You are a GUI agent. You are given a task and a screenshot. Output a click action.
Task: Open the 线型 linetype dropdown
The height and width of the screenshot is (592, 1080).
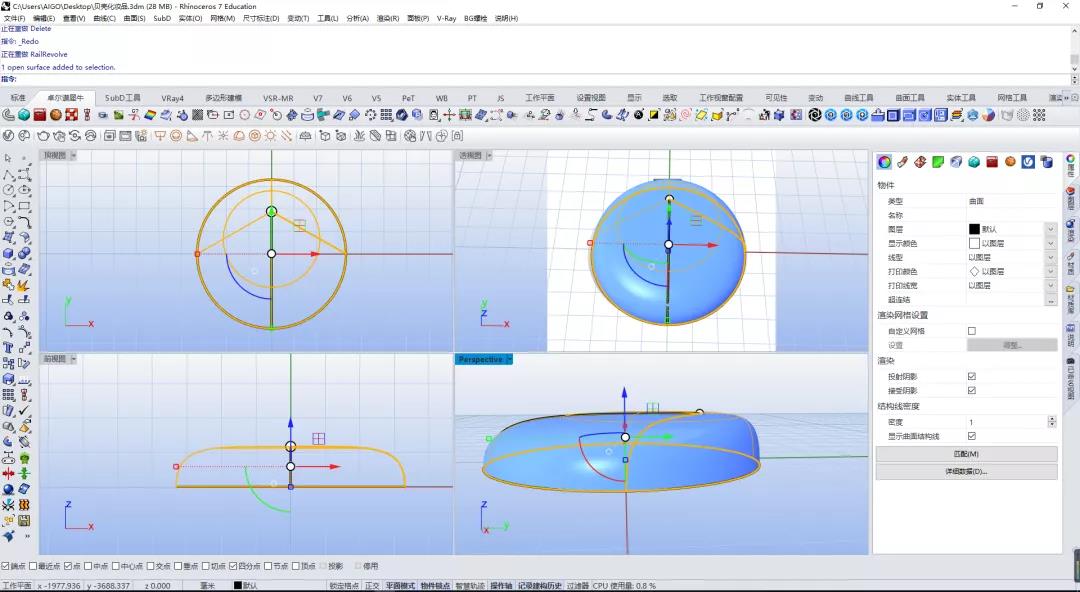pos(1051,257)
